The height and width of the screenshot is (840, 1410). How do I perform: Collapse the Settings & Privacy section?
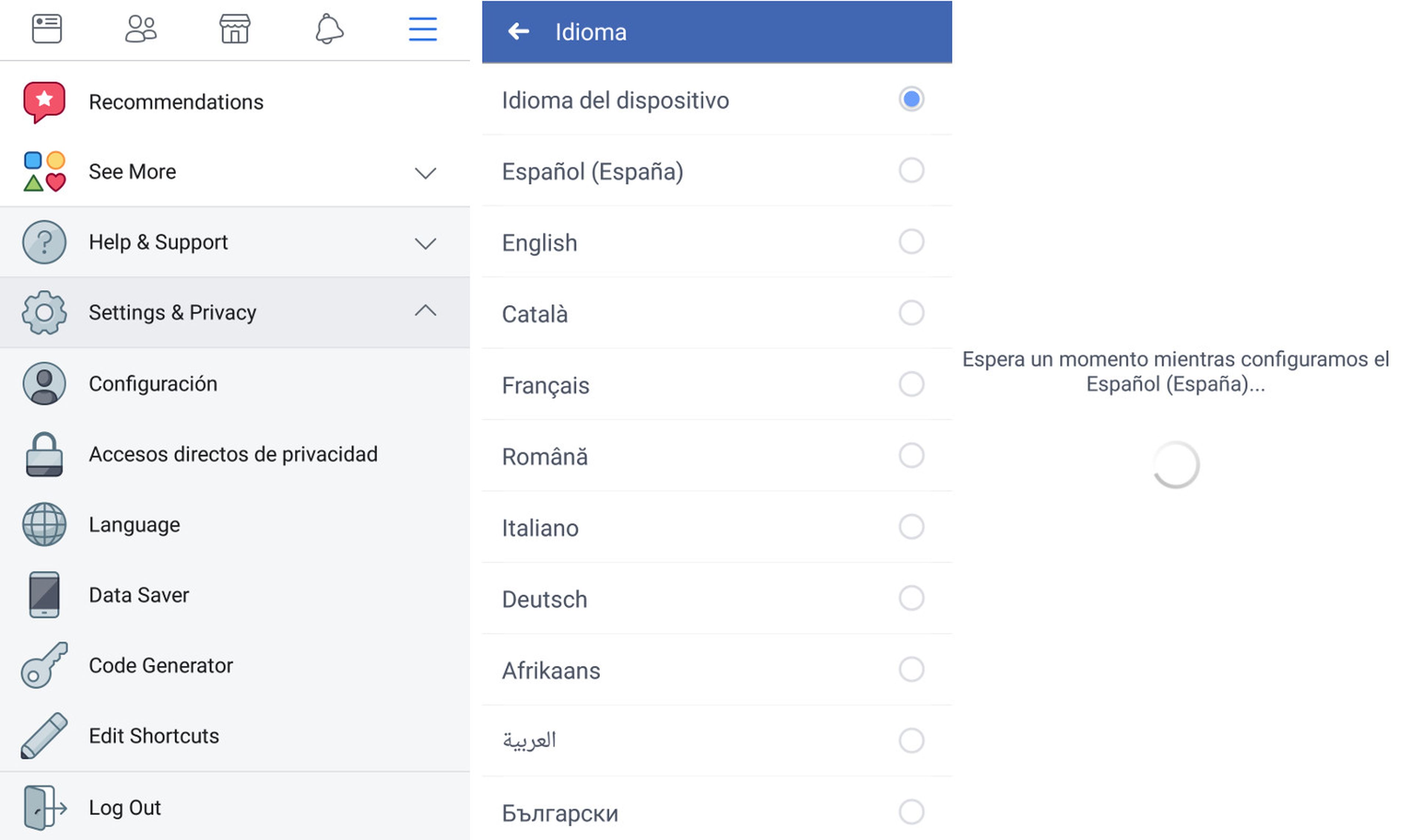425,311
